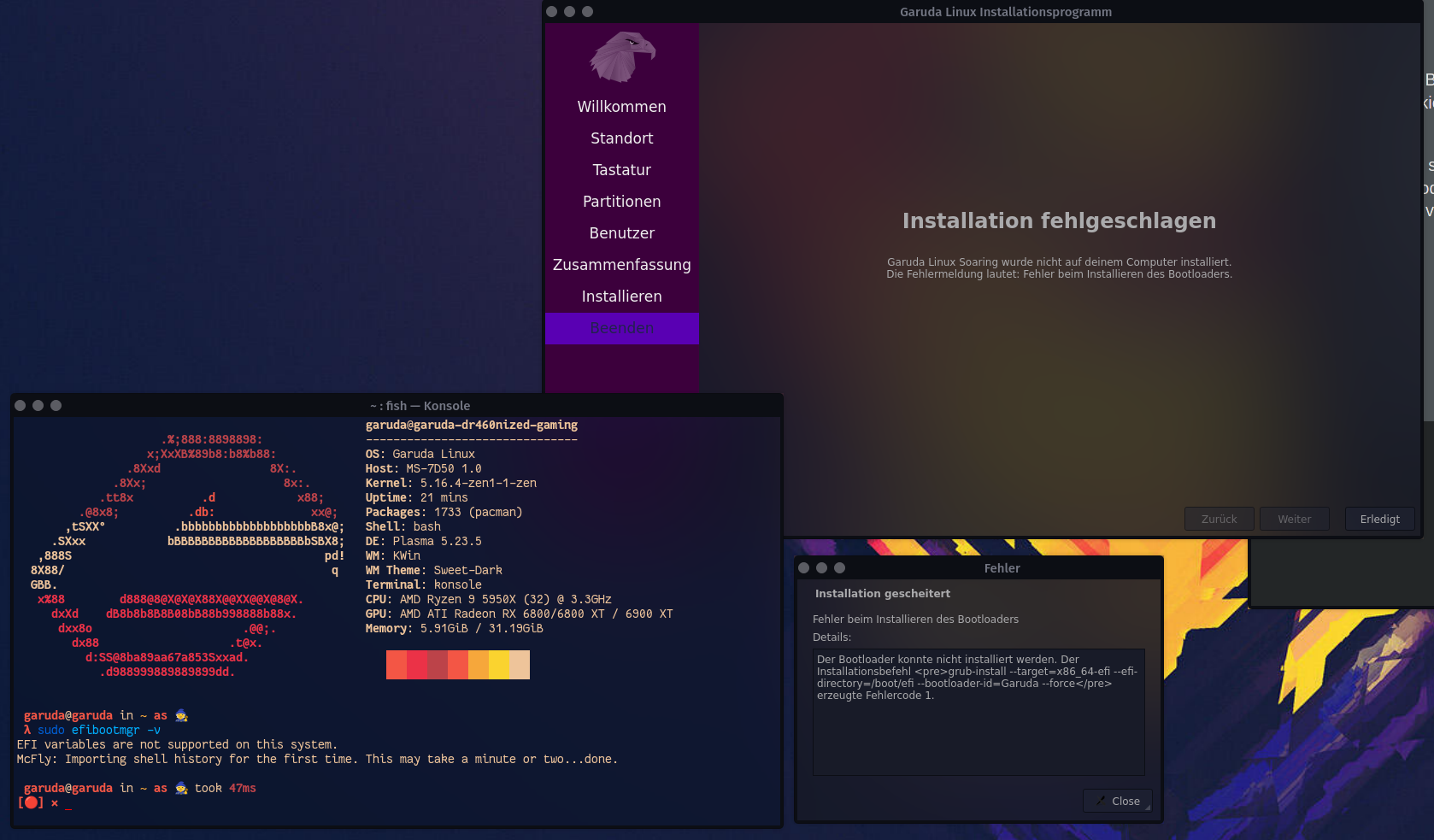The image size is (1434, 840).
Task: Click the 'sudo efibootmgr -v' command in Konsole
Action: [x=99, y=730]
